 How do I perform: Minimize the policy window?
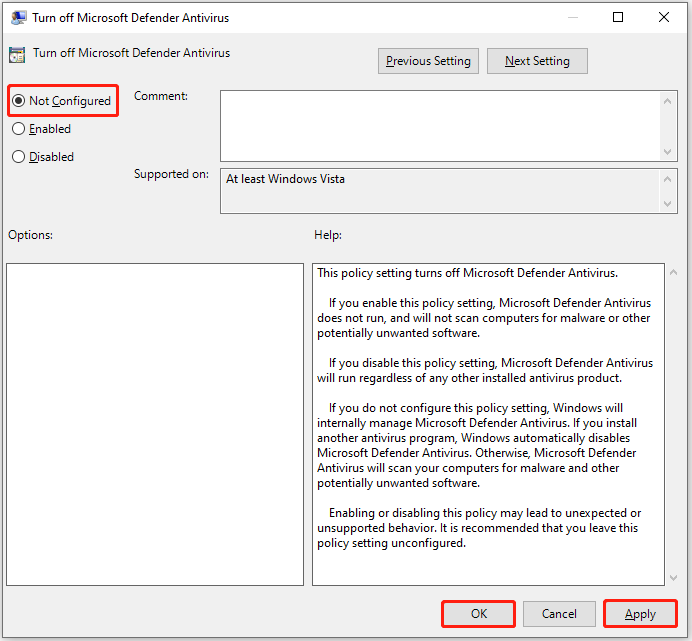[573, 17]
